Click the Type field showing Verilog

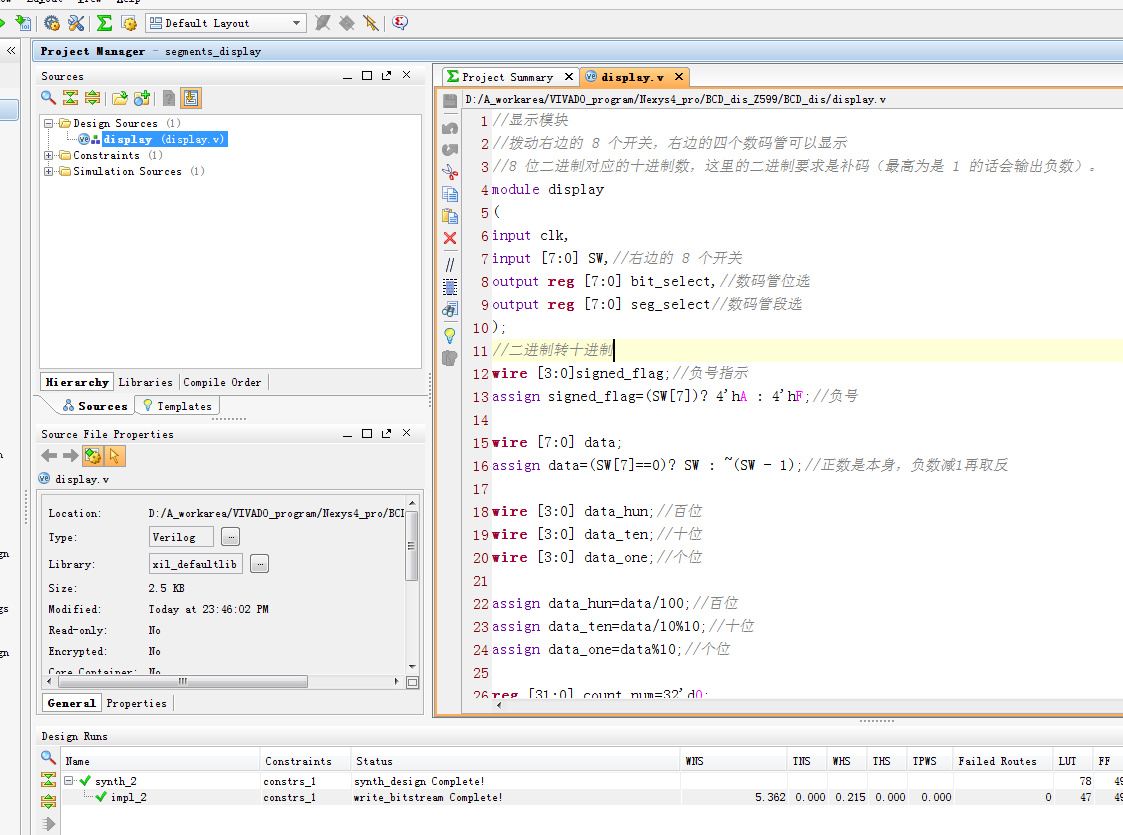[181, 536]
